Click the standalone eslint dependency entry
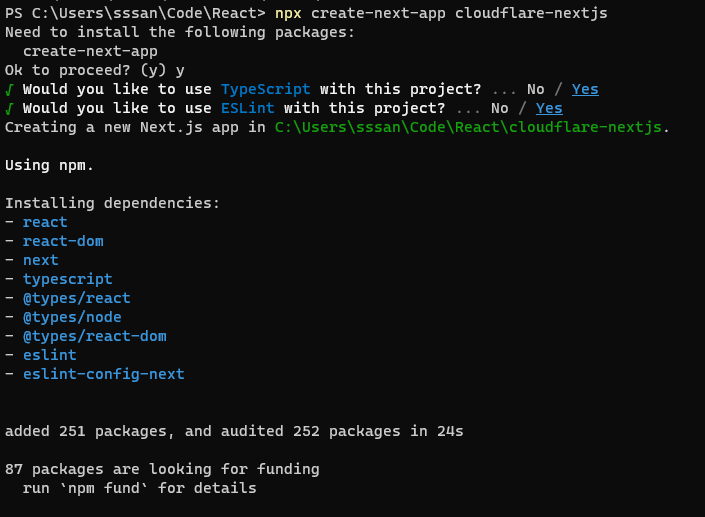705x517 pixels. [49, 355]
